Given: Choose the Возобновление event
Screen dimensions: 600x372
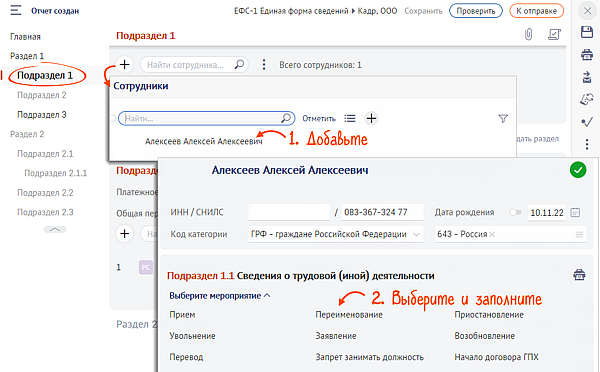Looking at the screenshot, I should 484,336.
